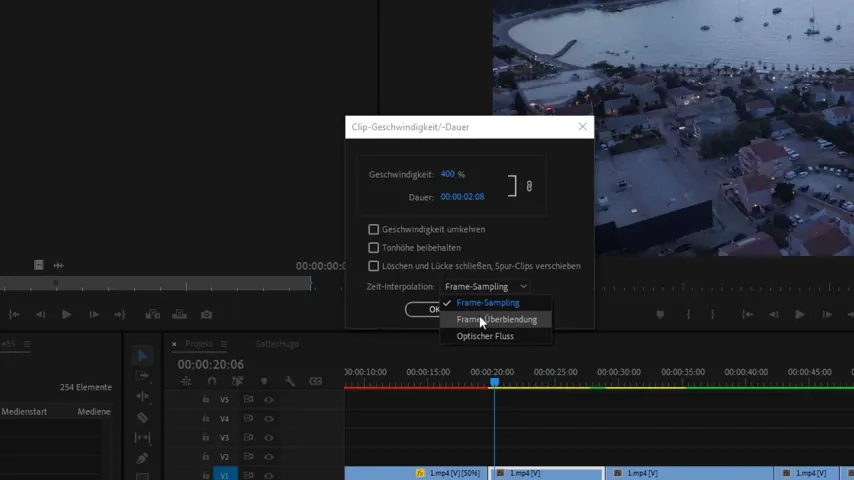Click the export frame camera icon
Viewport: 854px width, 480px height.
tap(206, 314)
